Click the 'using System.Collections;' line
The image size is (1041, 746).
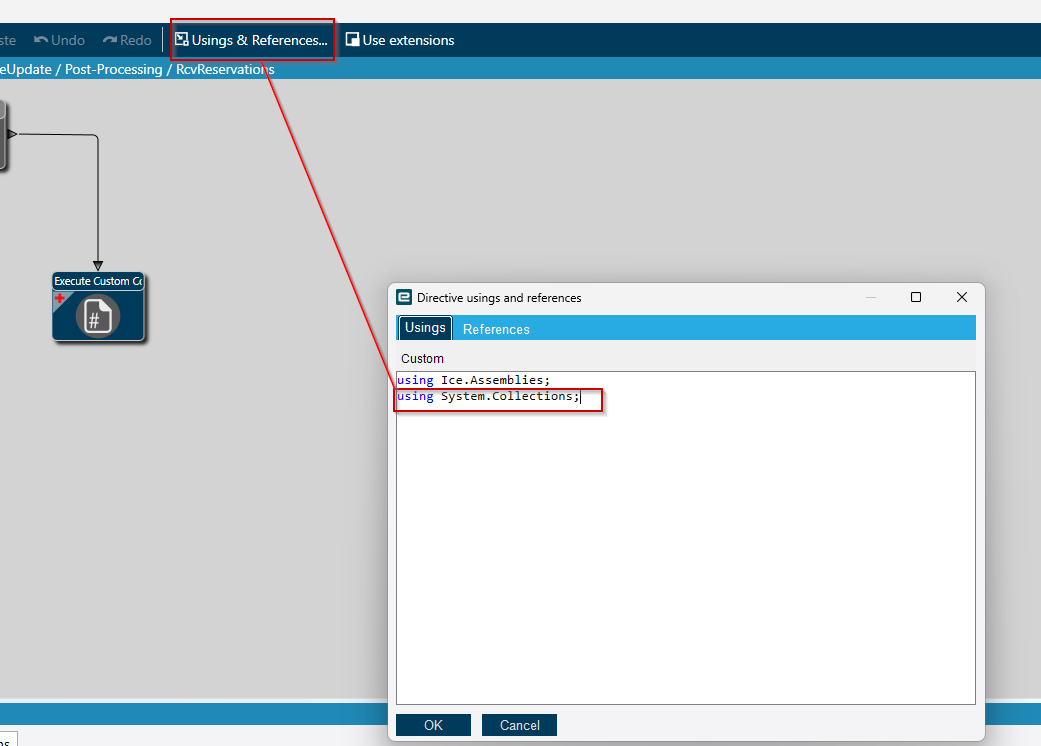489,396
